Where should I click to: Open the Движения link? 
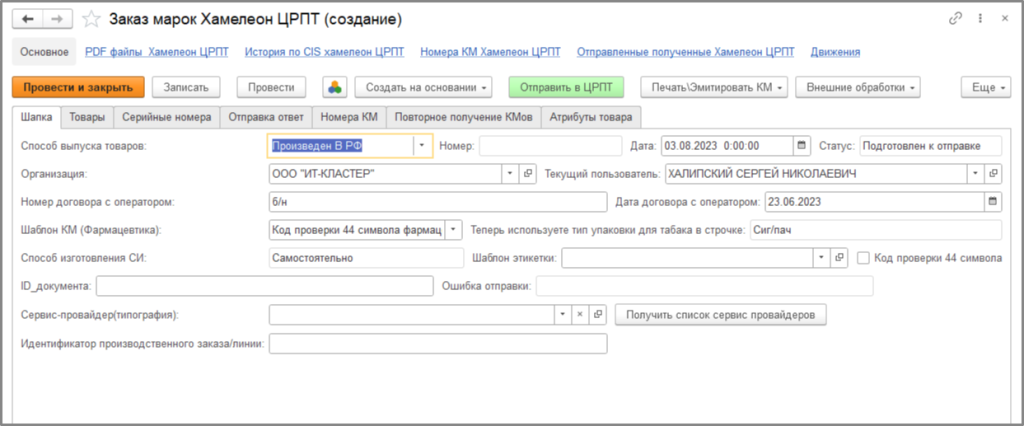835,51
